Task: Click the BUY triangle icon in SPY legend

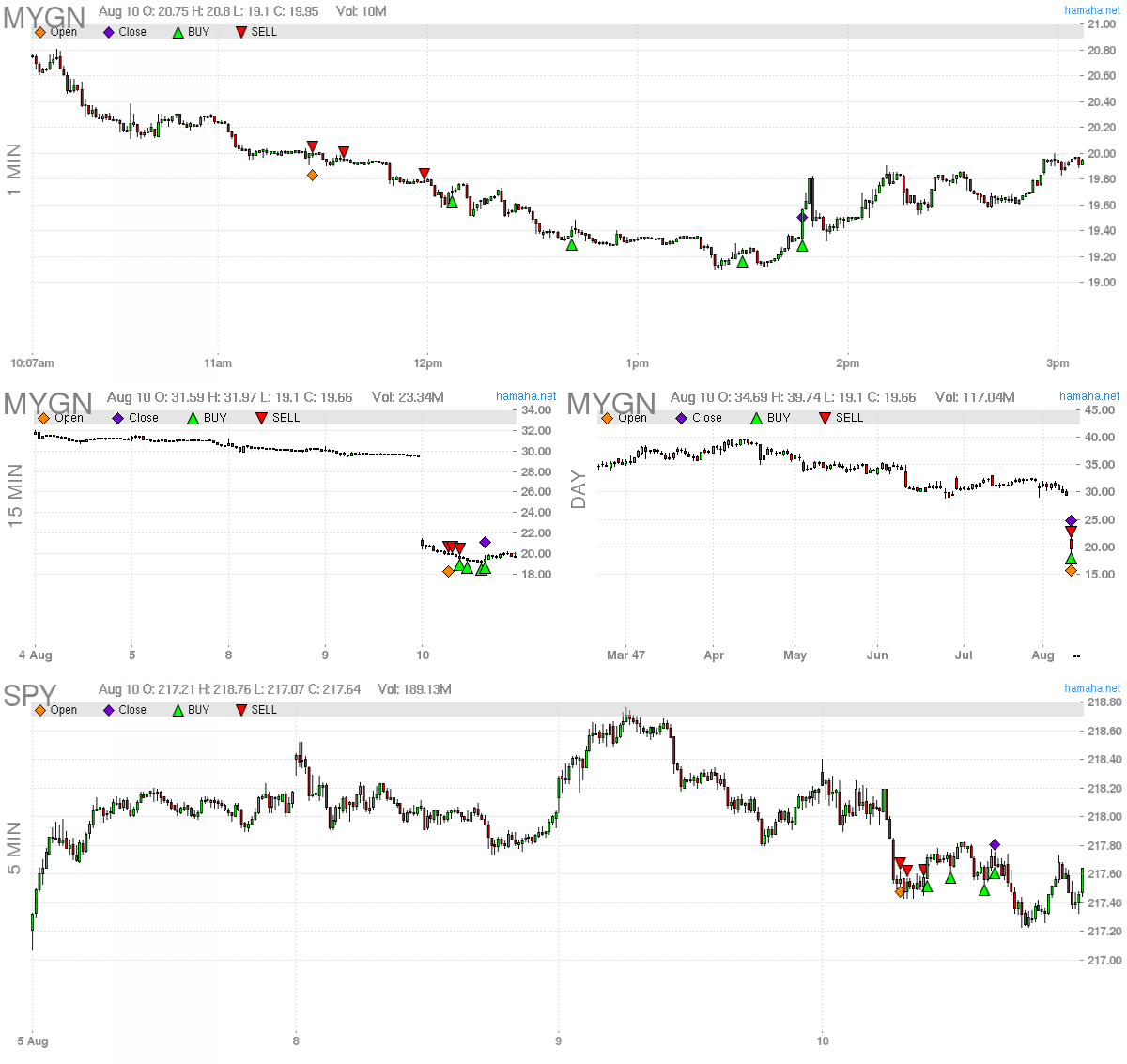Action: (x=178, y=710)
